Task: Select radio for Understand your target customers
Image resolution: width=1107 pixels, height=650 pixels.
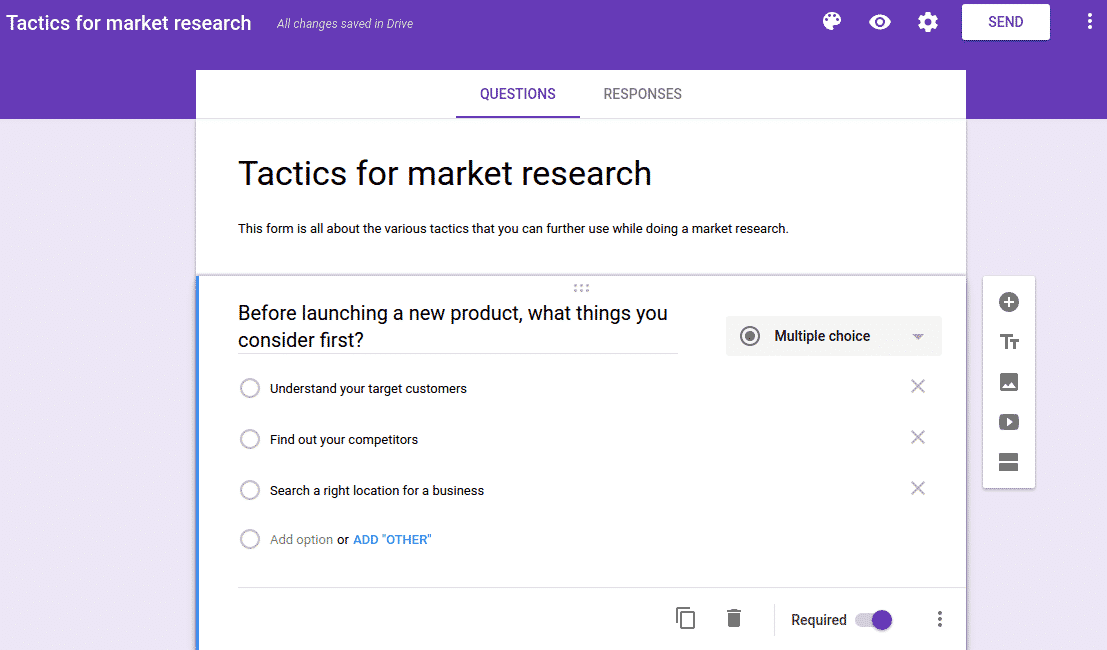Action: [250, 388]
